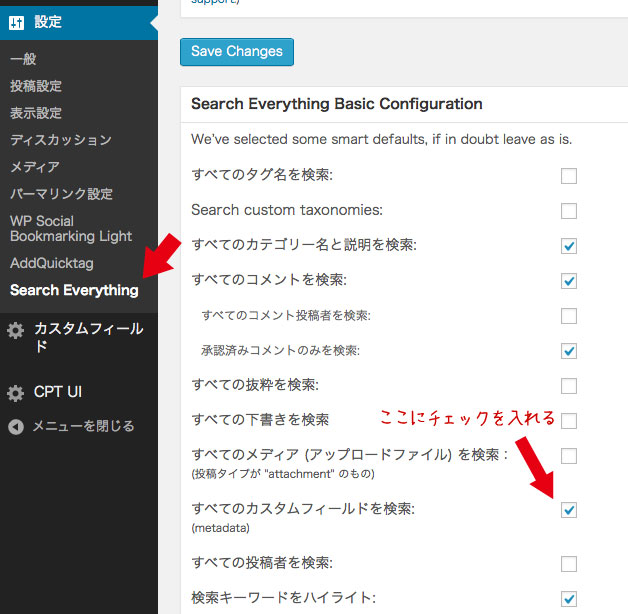The image size is (628, 614).
Task: Enable すべての投稿者を検索 checkbox
Action: coord(569,564)
